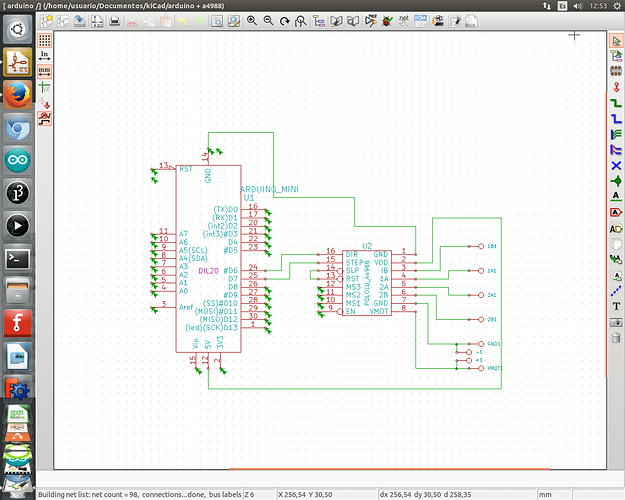Open Firefox from the launcher
The height and width of the screenshot is (500, 625).
[17, 94]
